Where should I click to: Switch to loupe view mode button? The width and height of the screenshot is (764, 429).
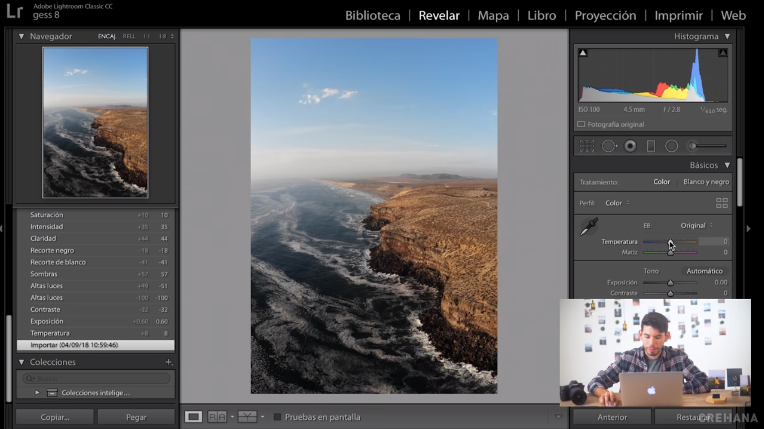pyautogui.click(x=194, y=417)
